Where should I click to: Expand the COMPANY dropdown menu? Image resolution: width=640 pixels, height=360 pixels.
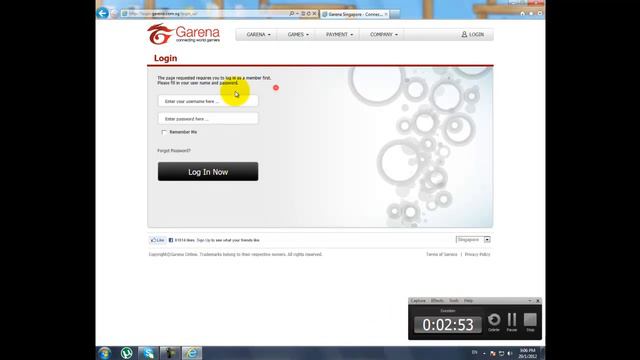[x=384, y=34]
